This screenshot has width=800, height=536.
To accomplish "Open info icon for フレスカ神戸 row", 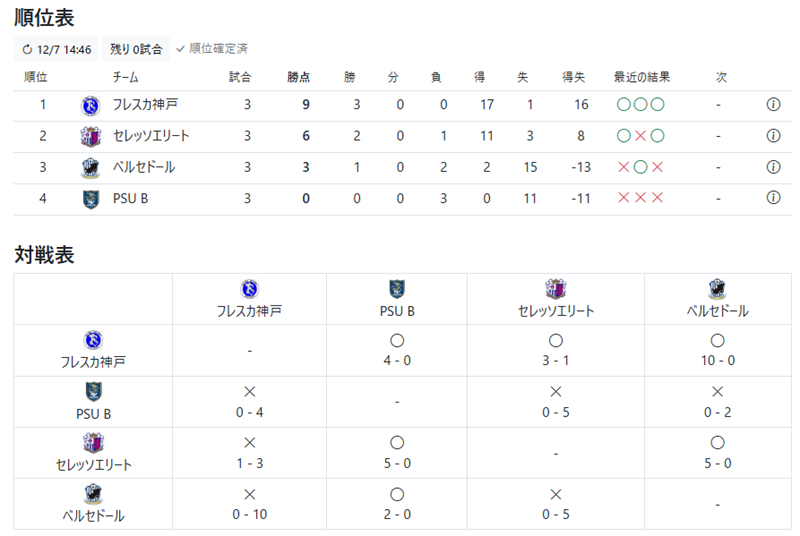I will (773, 105).
